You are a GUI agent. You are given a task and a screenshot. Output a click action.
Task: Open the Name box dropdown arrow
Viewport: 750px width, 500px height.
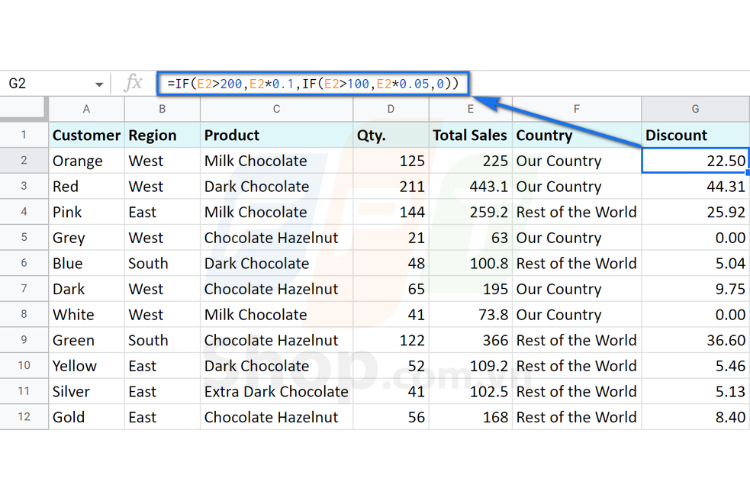coord(99,85)
